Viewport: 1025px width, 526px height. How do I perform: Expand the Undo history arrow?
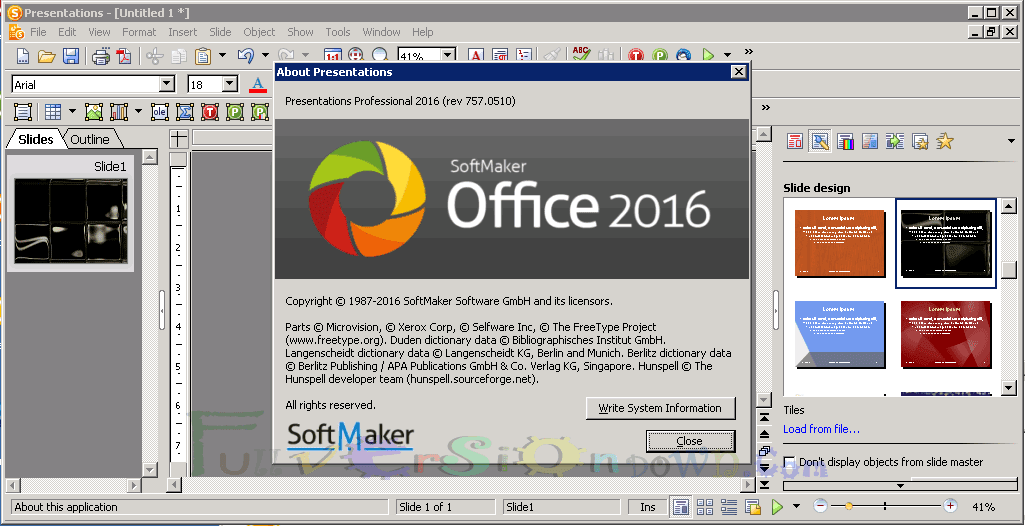click(265, 56)
